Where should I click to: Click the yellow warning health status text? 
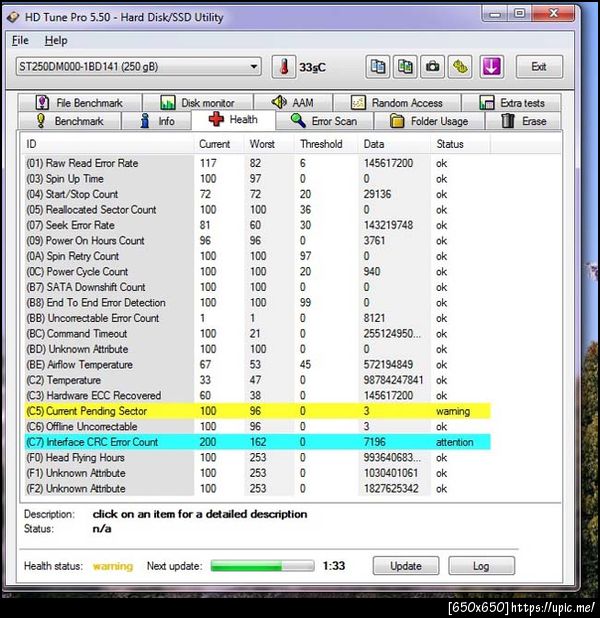[113, 566]
